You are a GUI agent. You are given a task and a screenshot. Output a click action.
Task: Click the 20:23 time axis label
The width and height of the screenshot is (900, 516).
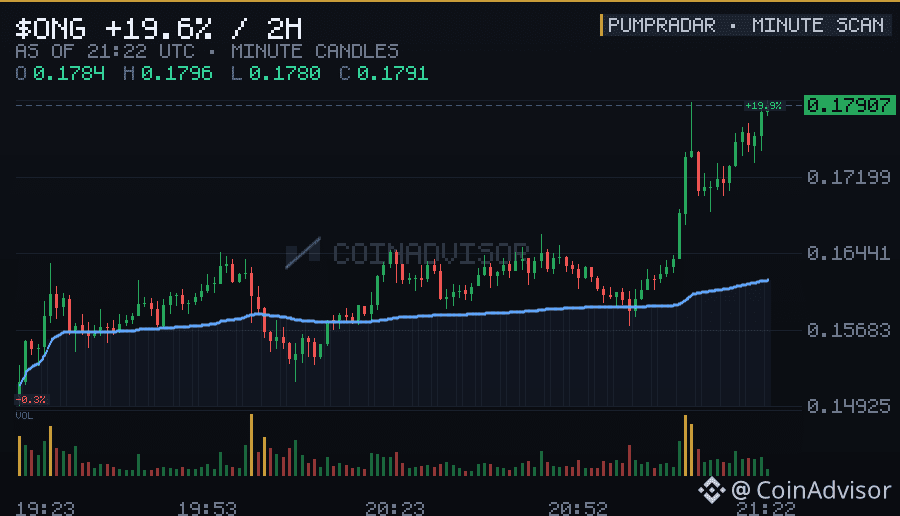pyautogui.click(x=395, y=509)
